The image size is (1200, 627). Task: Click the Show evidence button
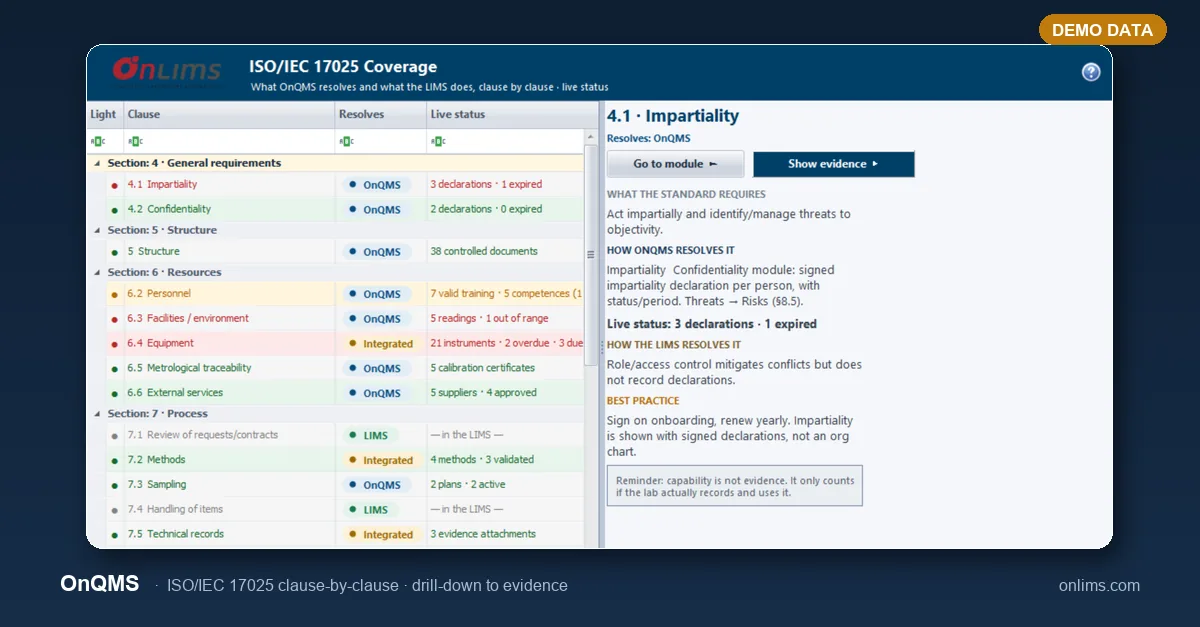point(834,164)
